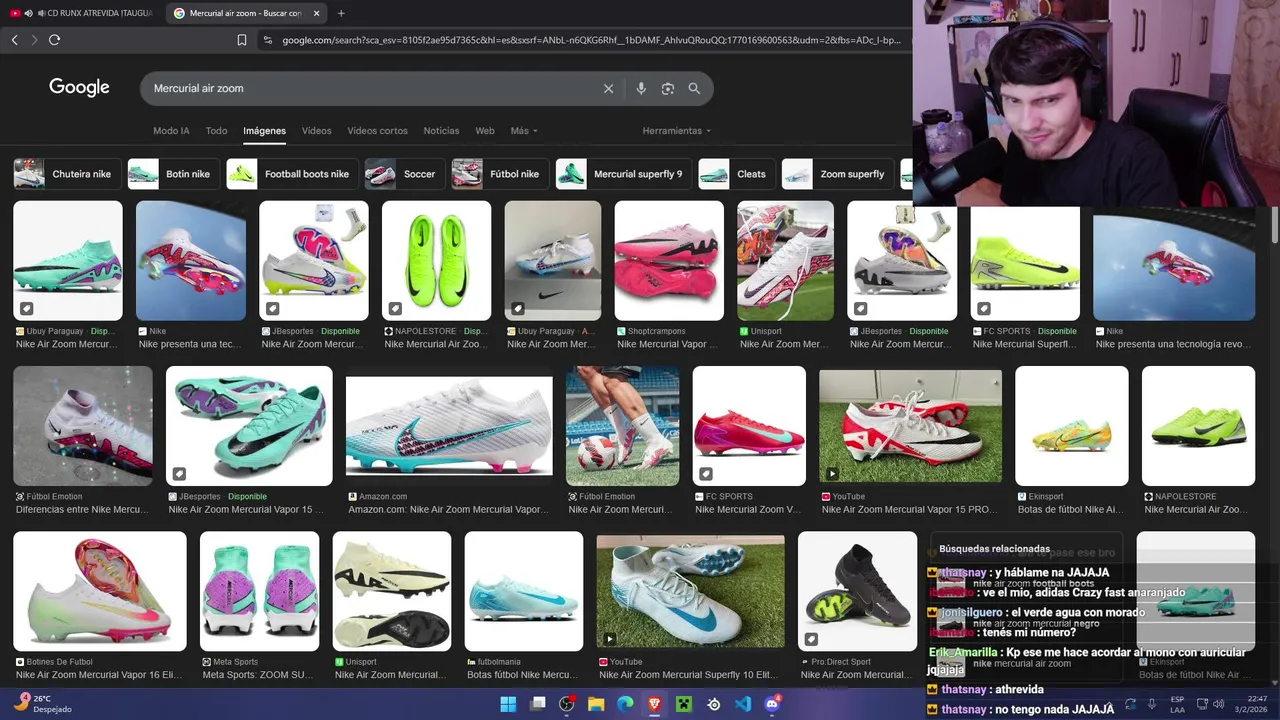Open the Videos cortos tab

377,131
